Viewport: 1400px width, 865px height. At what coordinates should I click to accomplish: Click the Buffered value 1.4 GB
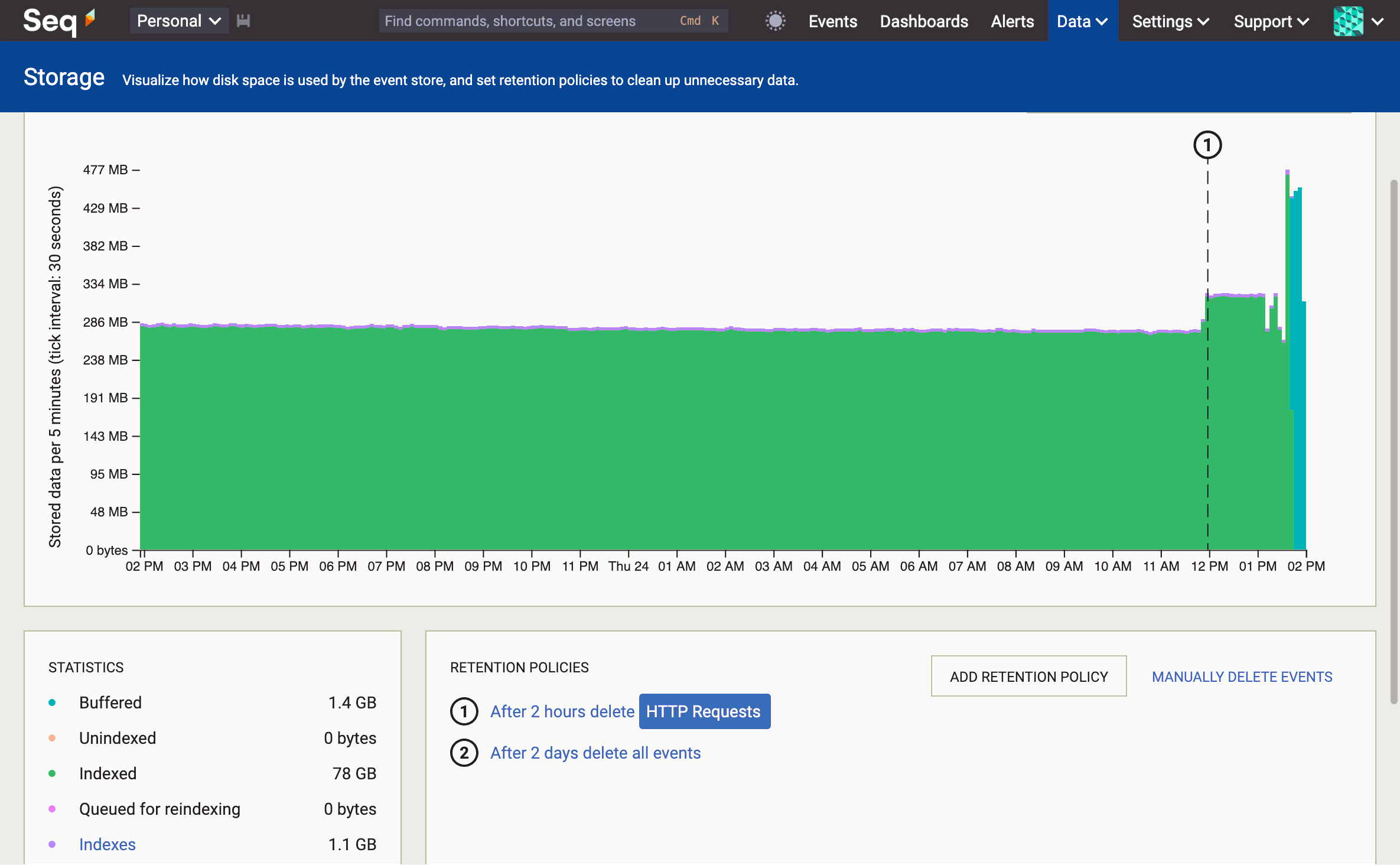352,703
